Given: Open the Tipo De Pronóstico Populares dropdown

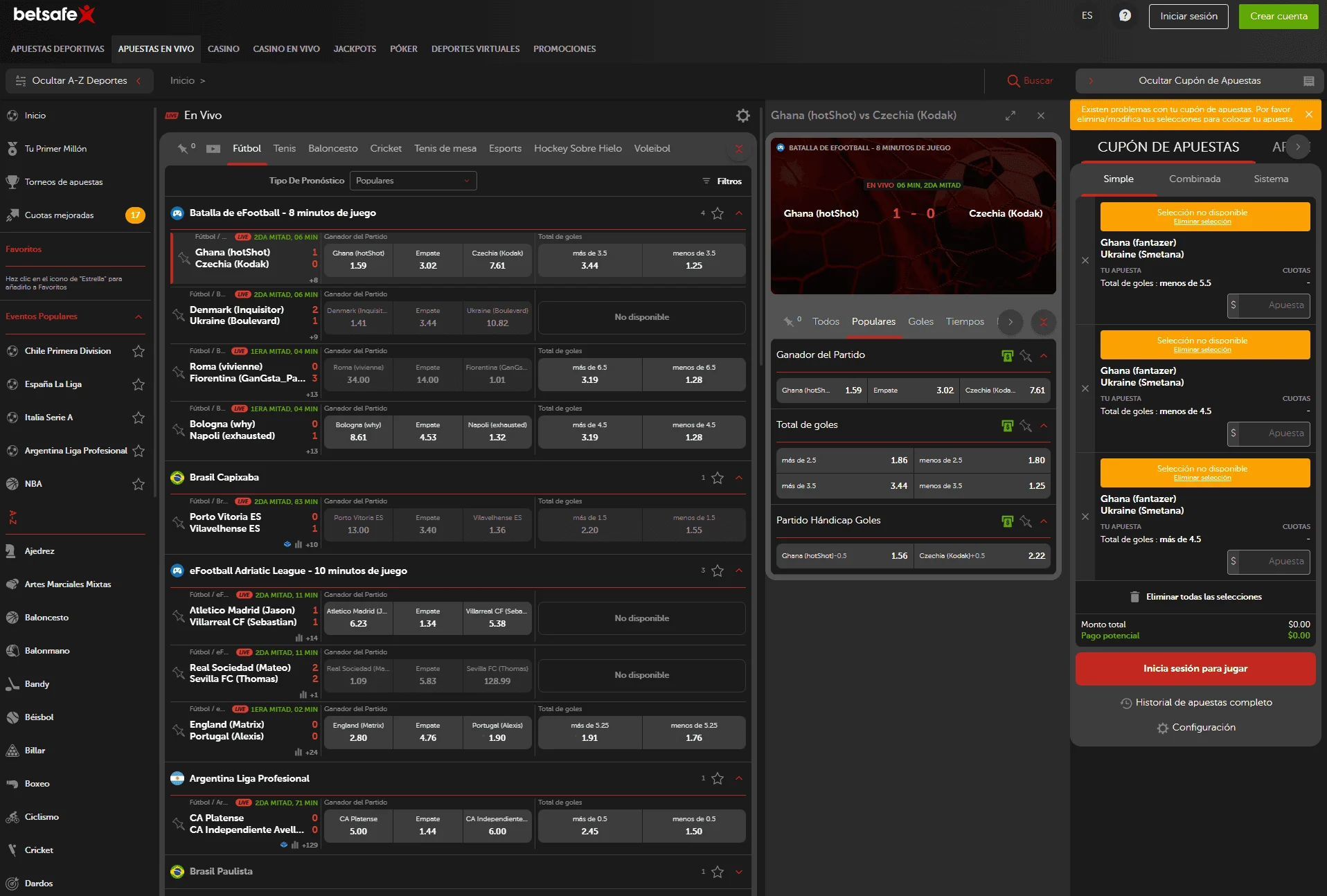Looking at the screenshot, I should [x=413, y=181].
